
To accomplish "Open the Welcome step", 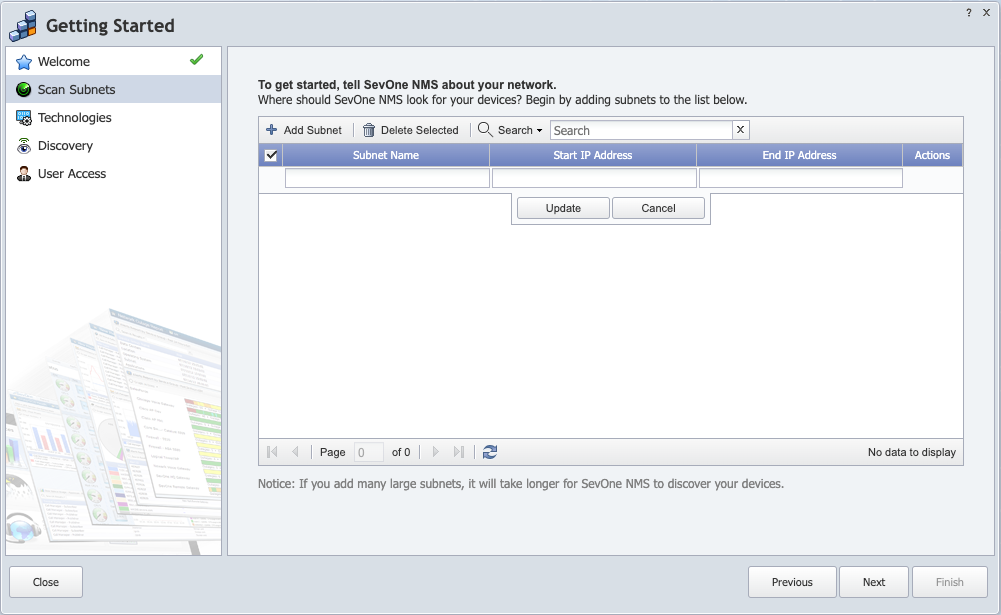I will pos(114,62).
